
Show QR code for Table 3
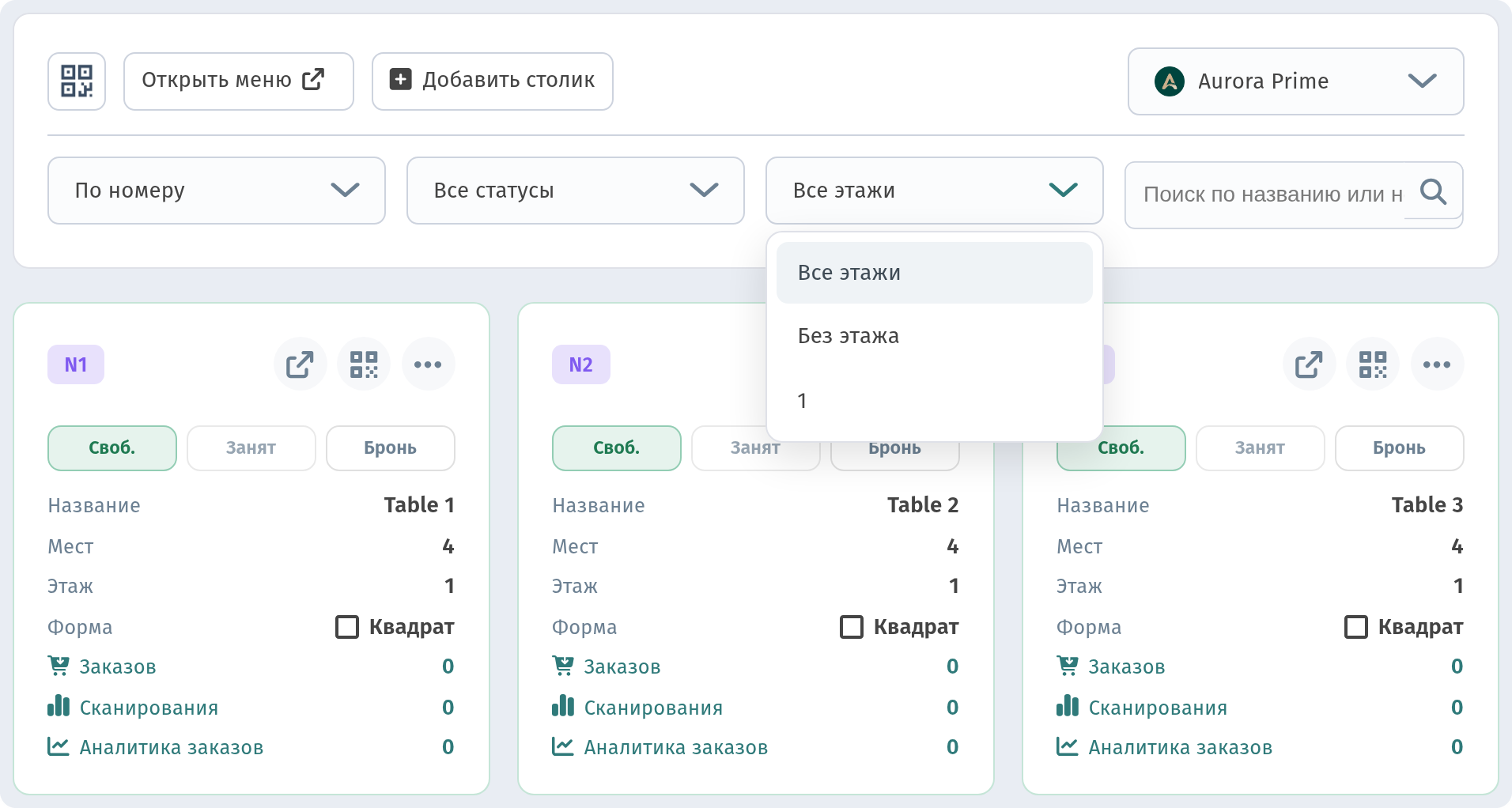click(1373, 364)
